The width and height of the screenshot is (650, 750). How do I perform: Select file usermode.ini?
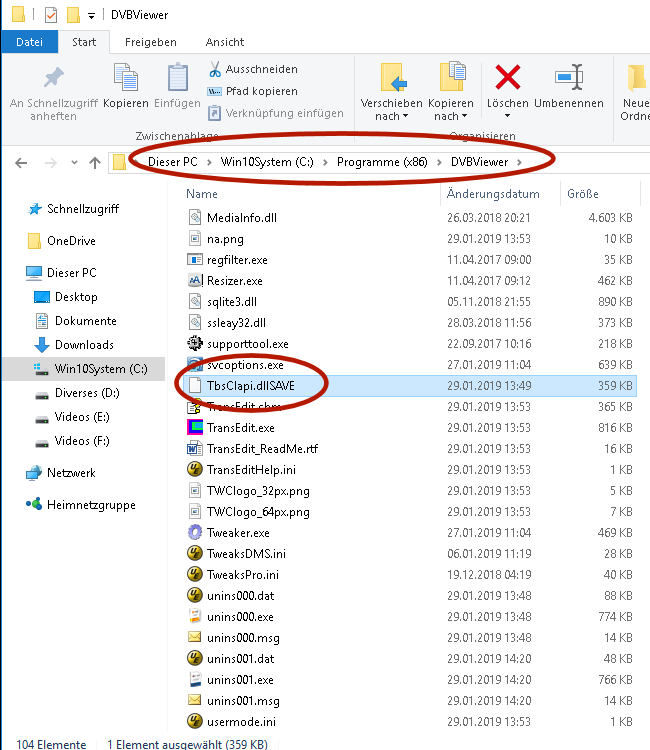(410, 721)
